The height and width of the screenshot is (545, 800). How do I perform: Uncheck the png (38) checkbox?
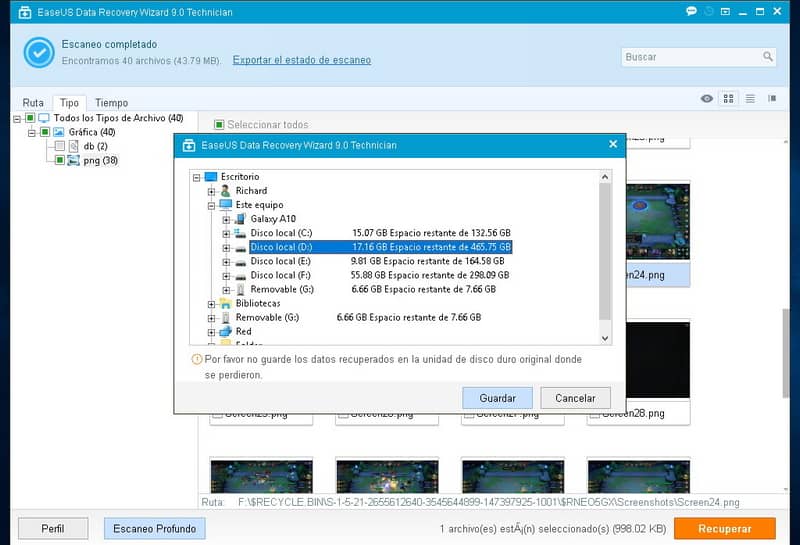(x=60, y=160)
